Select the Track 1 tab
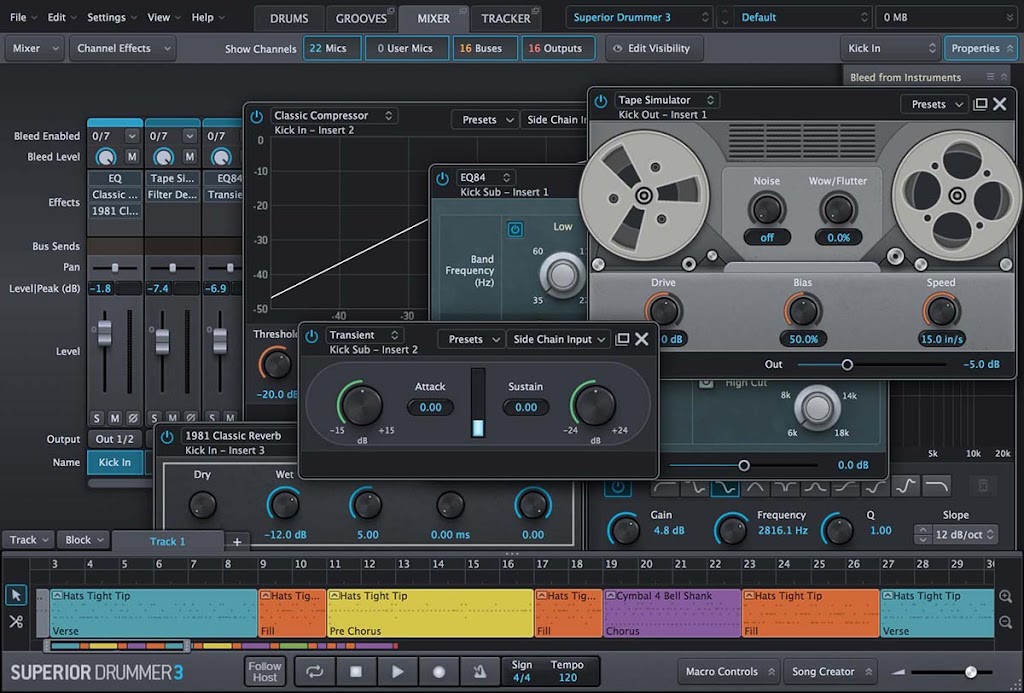The image size is (1024, 693). (x=168, y=541)
